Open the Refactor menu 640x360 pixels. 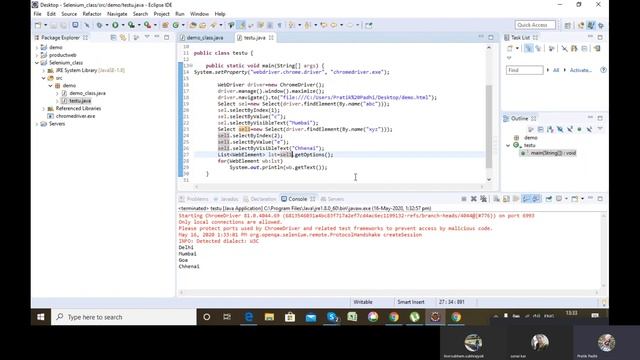(92, 14)
